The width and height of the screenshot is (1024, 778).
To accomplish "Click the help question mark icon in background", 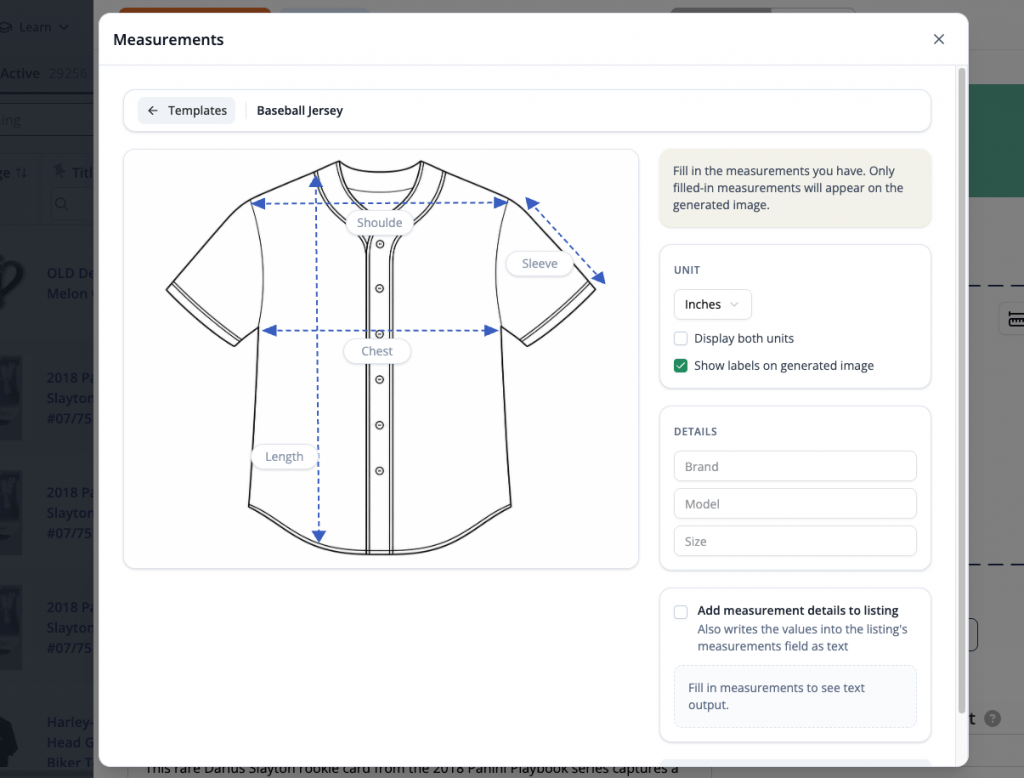I will pos(992,719).
